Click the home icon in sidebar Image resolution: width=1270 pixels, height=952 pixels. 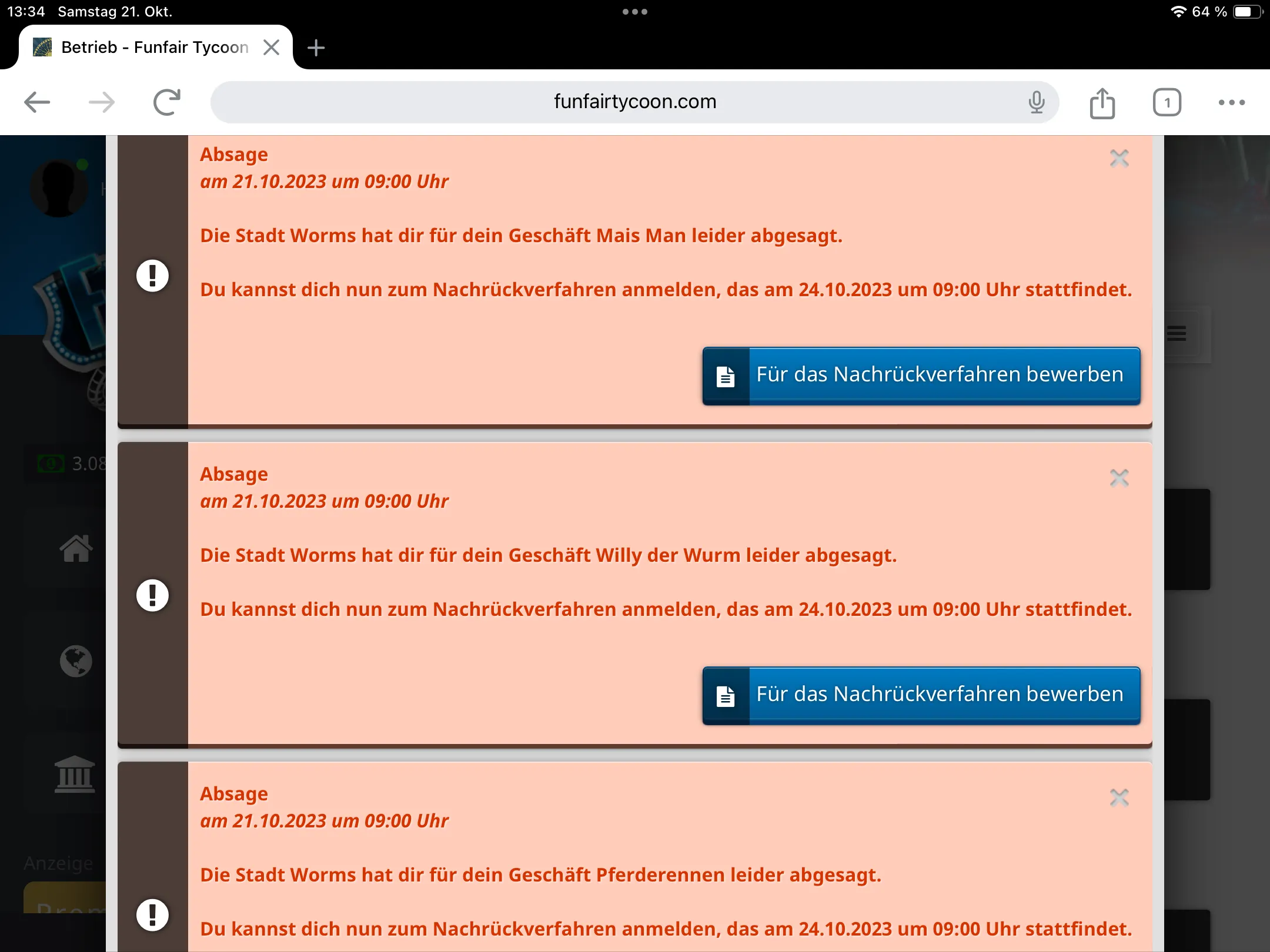76,549
